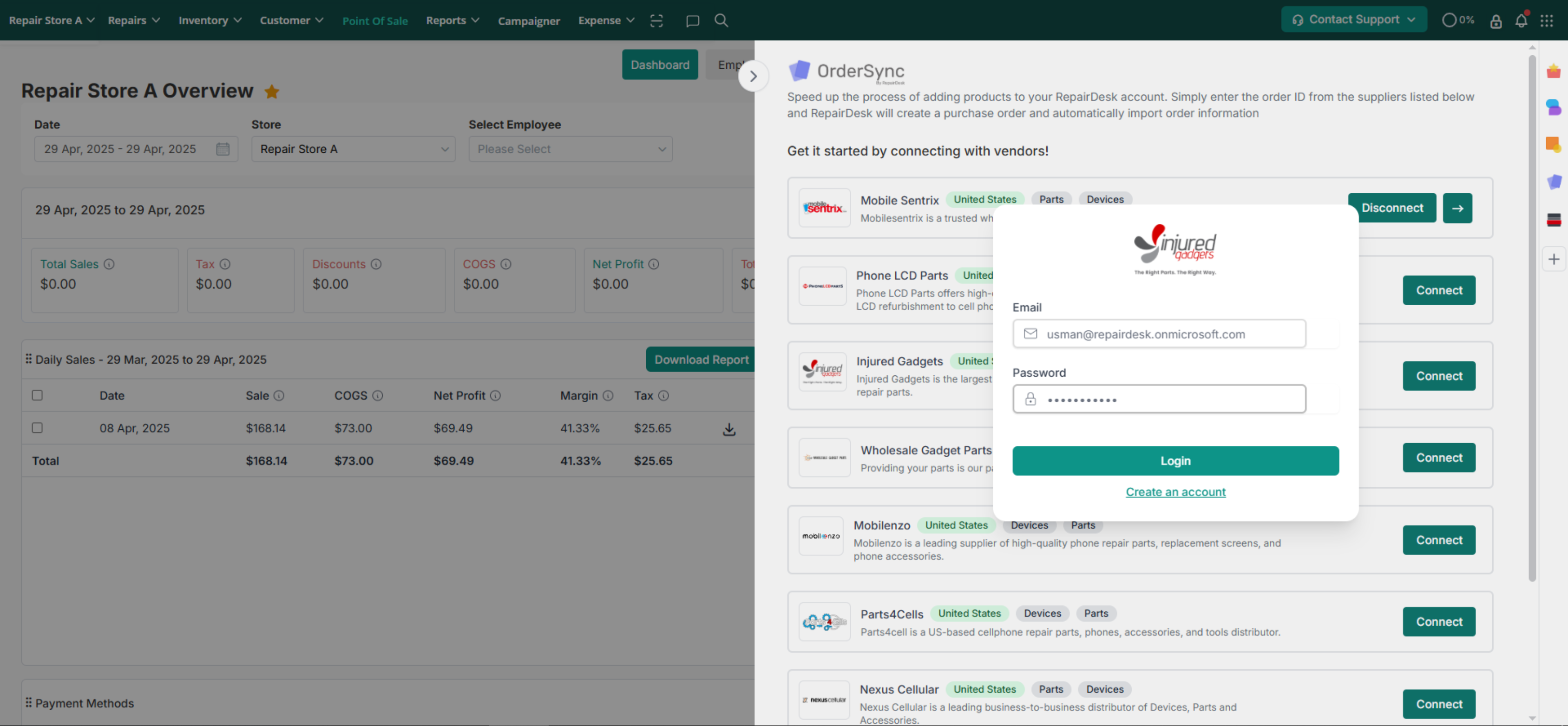Viewport: 1568px width, 726px height.
Task: Click Create an account link
Action: click(x=1175, y=492)
